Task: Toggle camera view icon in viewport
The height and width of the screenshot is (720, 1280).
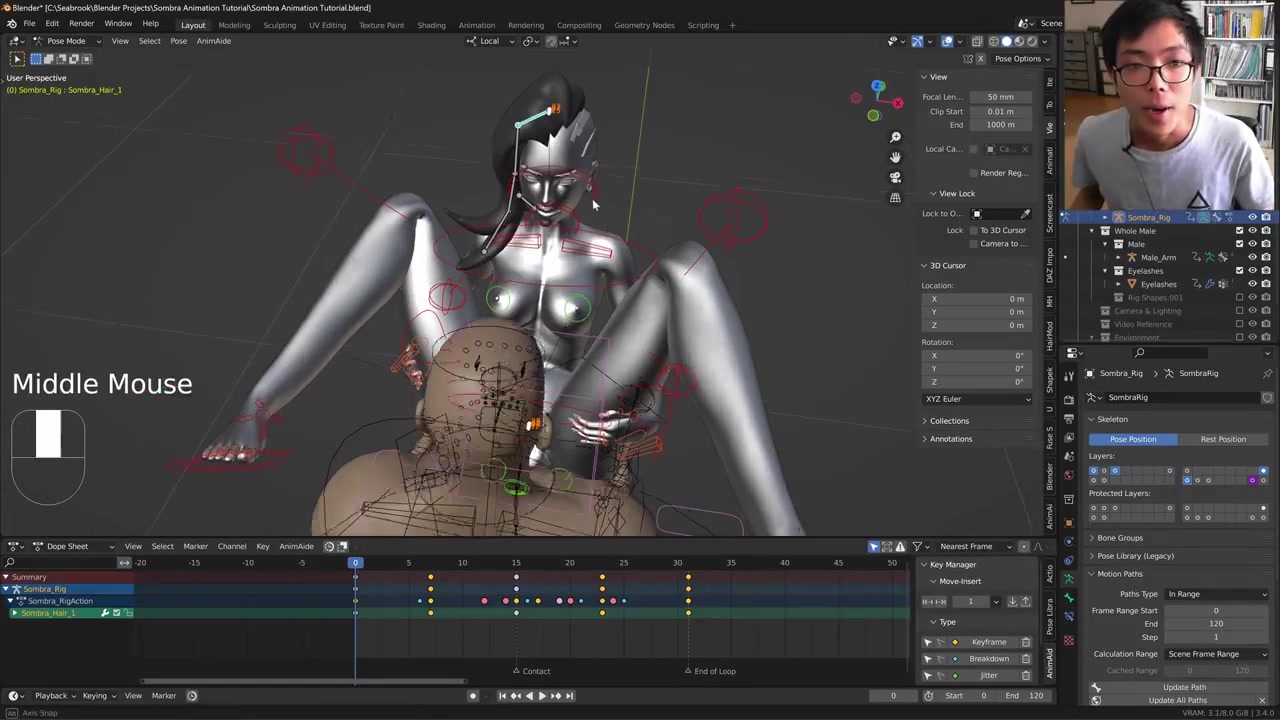Action: (895, 177)
